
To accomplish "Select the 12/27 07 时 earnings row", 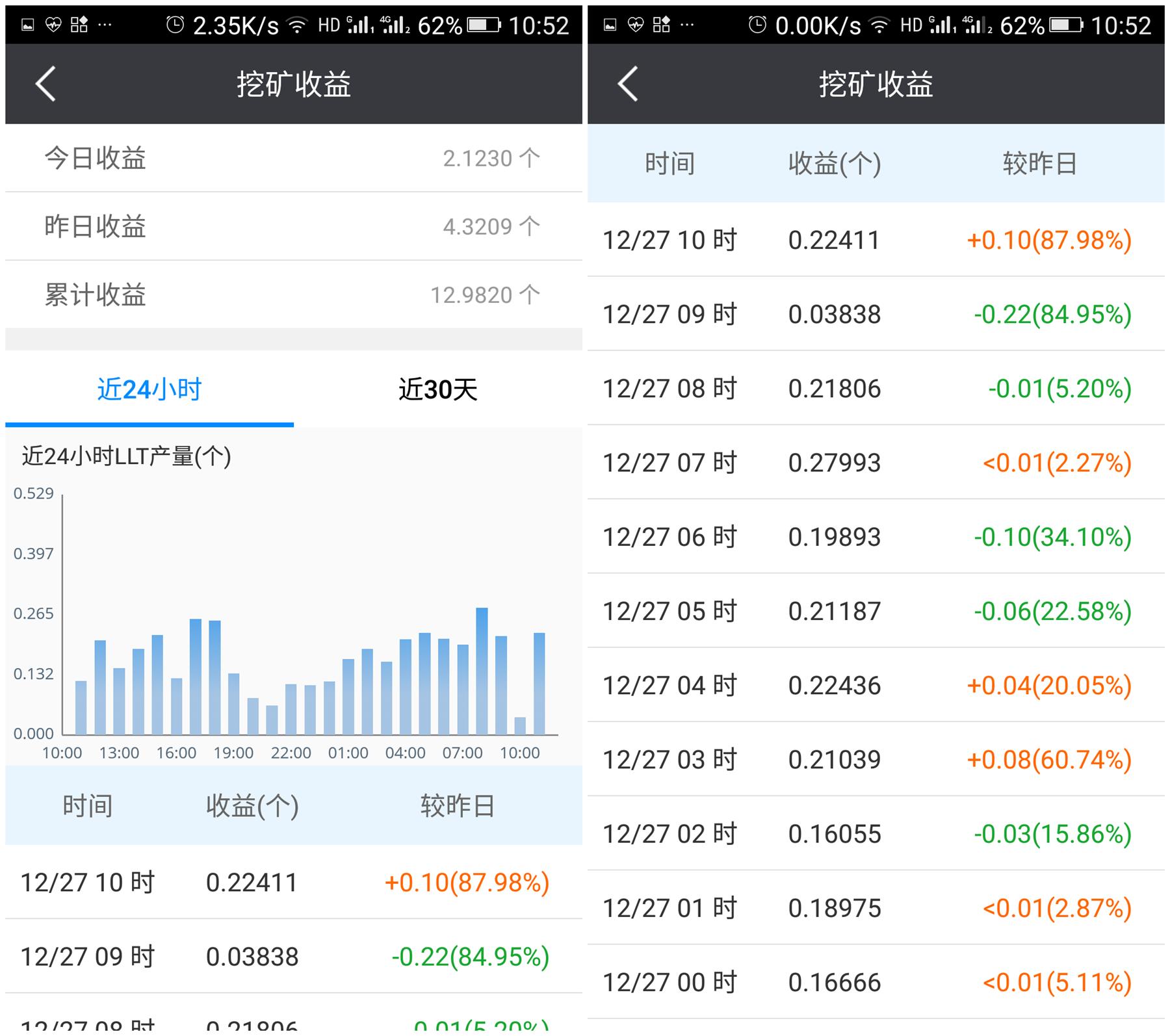I will [x=876, y=463].
